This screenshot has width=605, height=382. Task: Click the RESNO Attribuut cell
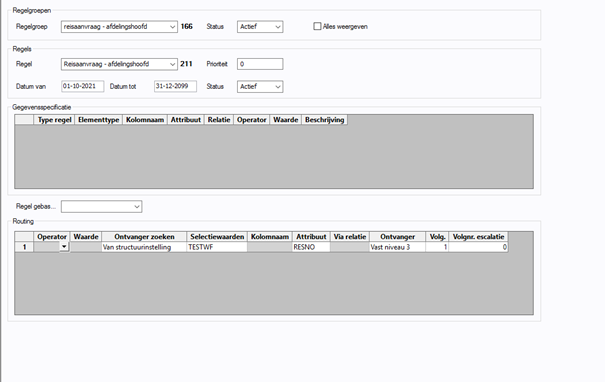coord(311,247)
